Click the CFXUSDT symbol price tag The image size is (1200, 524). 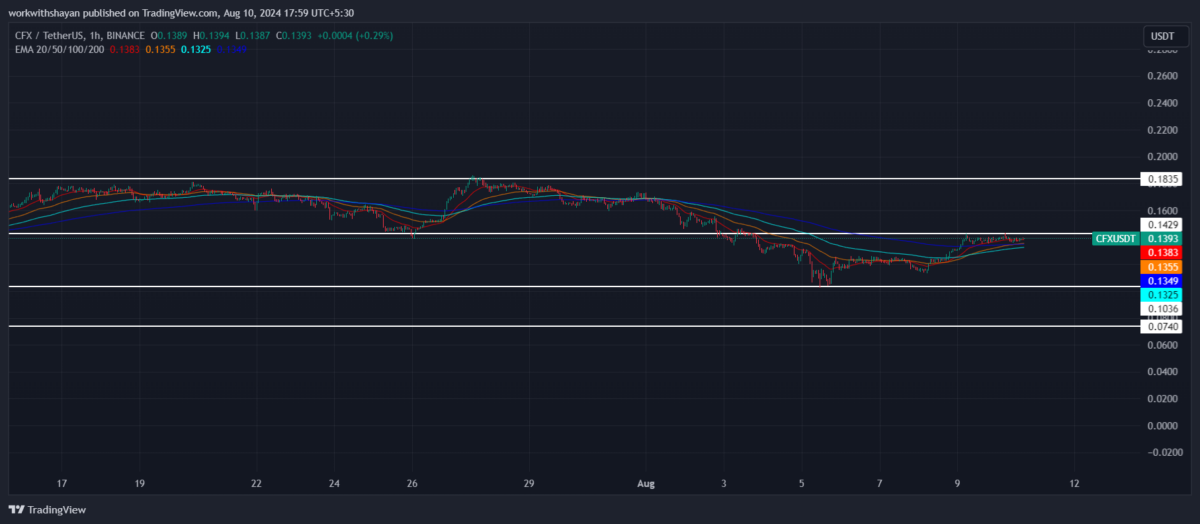(x=1115, y=239)
